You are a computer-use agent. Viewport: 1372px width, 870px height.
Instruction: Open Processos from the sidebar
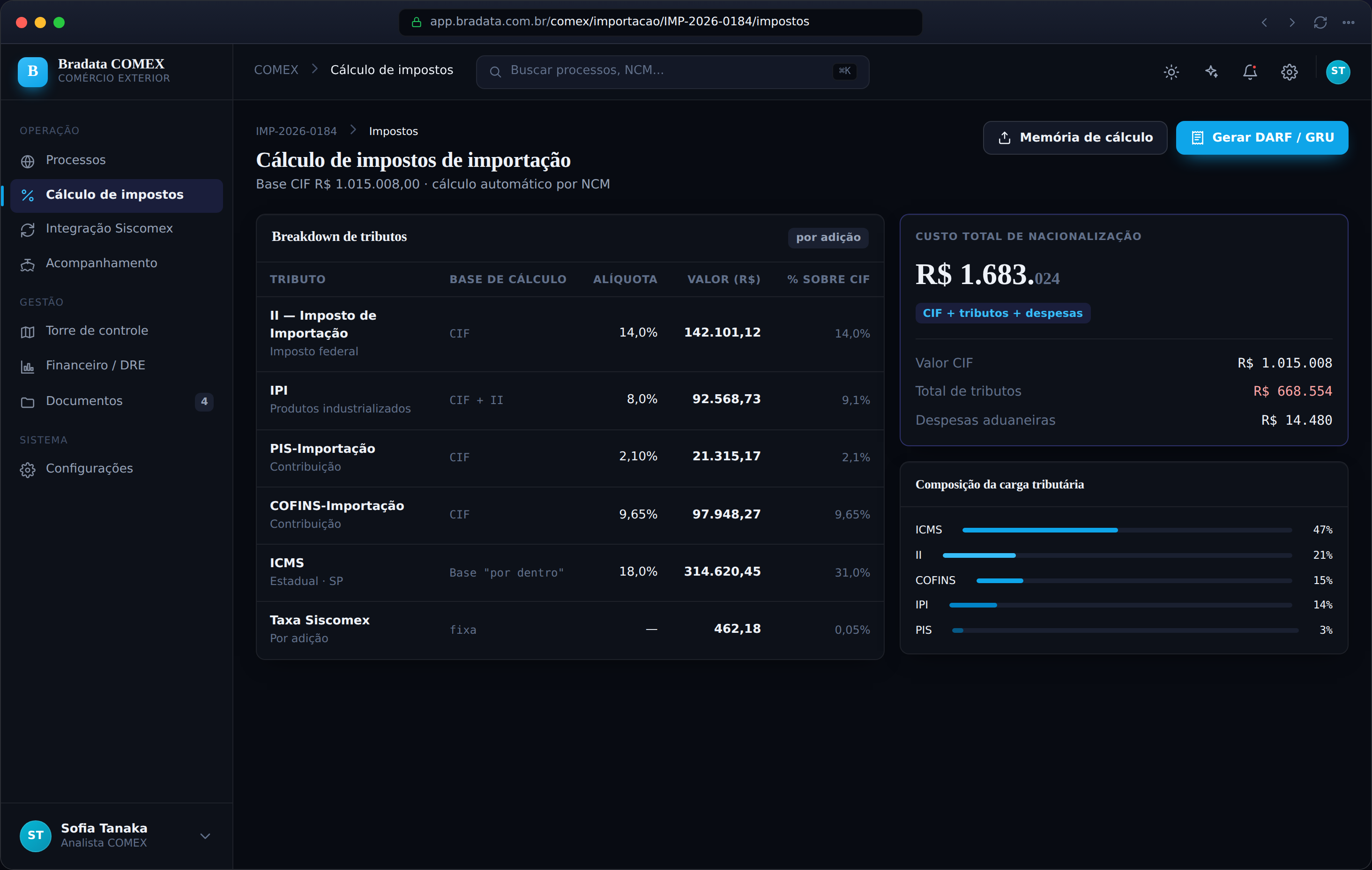pos(116,160)
